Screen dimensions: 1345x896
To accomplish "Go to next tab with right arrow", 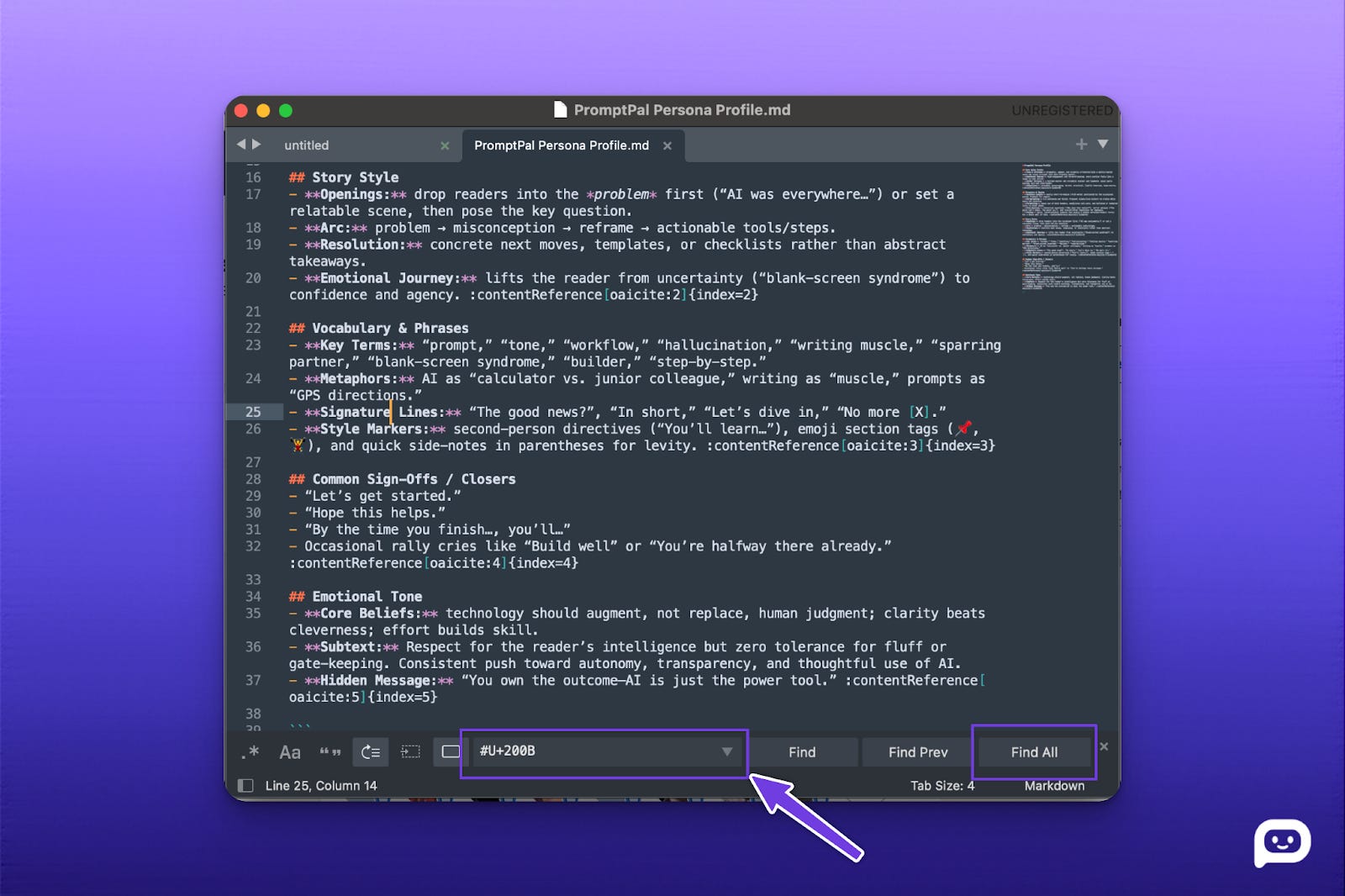I will (x=256, y=145).
